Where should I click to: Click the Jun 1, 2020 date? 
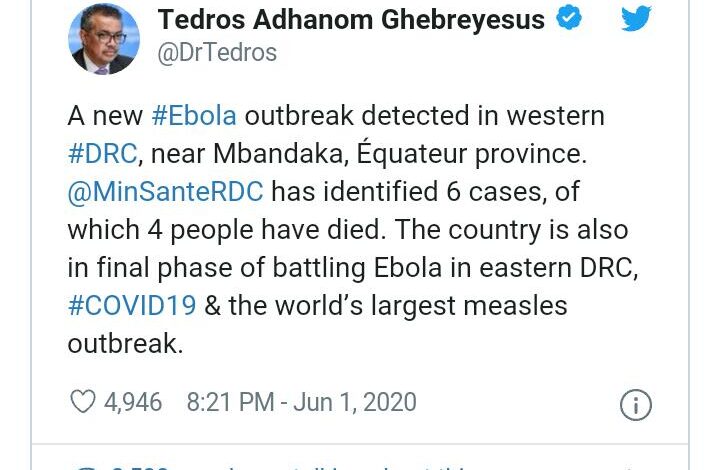[x=356, y=402]
